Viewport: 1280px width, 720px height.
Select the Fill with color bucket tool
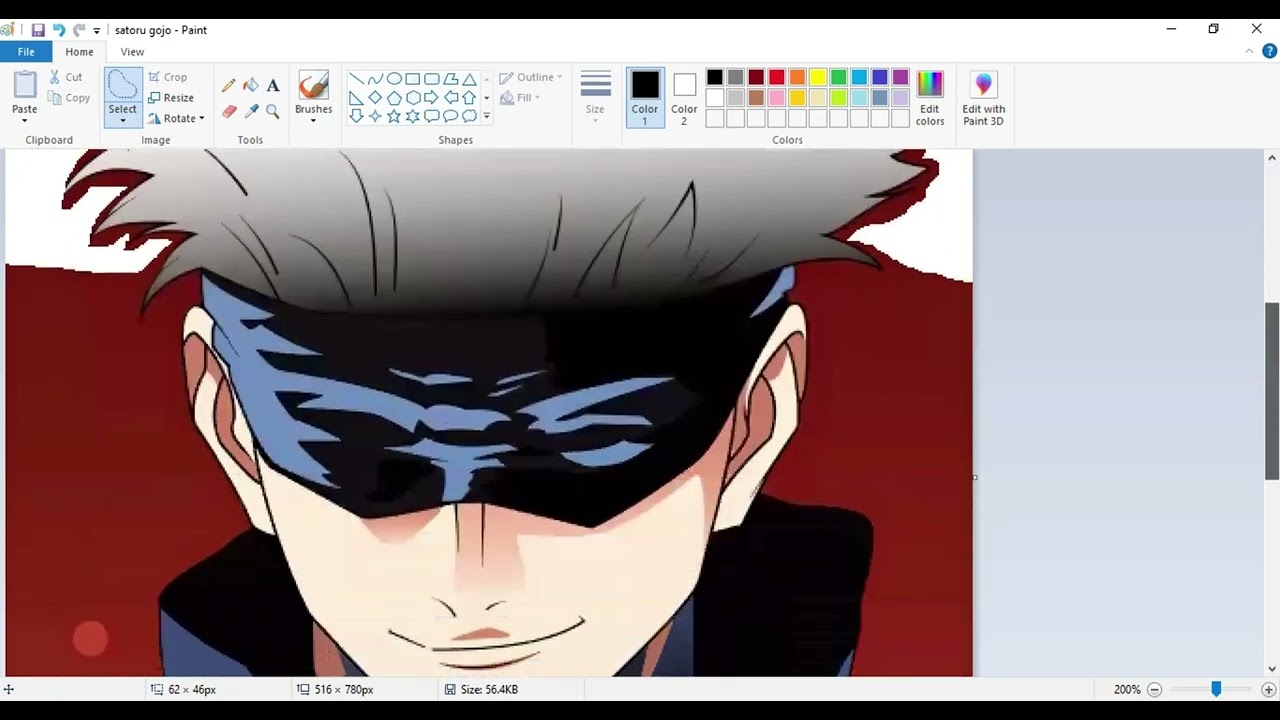pyautogui.click(x=251, y=86)
